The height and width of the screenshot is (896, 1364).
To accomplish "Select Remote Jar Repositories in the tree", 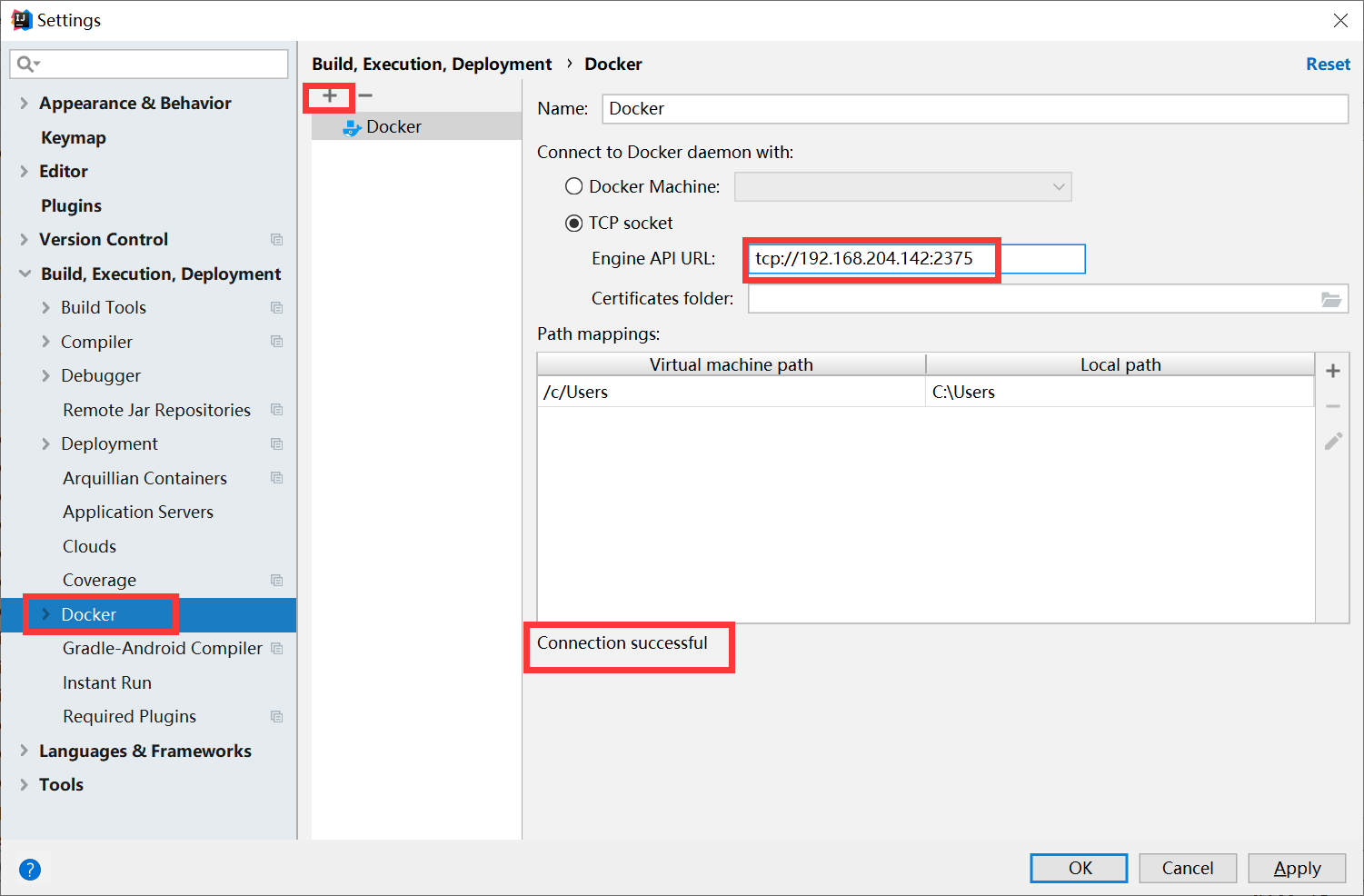I will click(156, 410).
